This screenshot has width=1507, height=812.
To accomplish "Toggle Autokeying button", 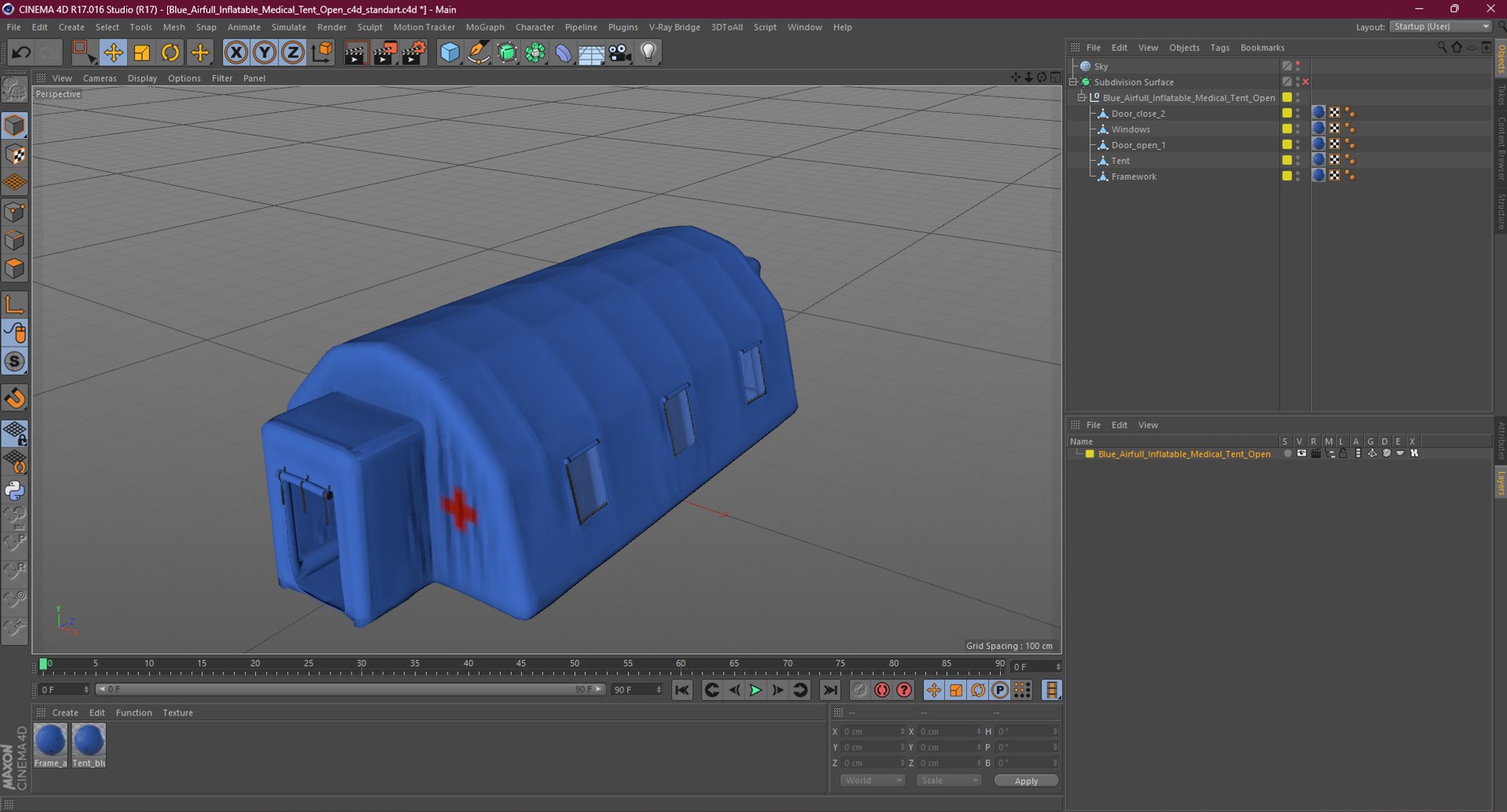I will (882, 690).
